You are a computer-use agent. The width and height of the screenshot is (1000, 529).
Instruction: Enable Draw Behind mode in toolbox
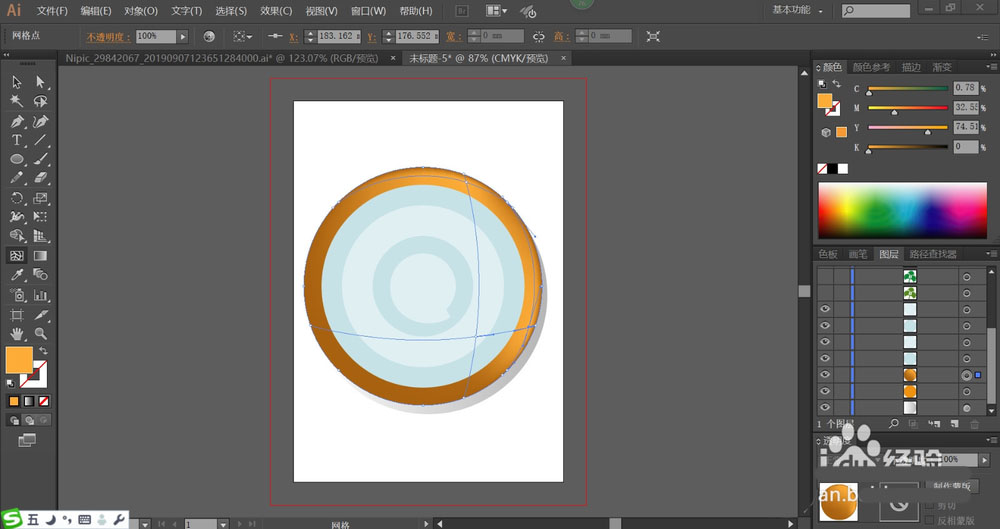coord(29,421)
